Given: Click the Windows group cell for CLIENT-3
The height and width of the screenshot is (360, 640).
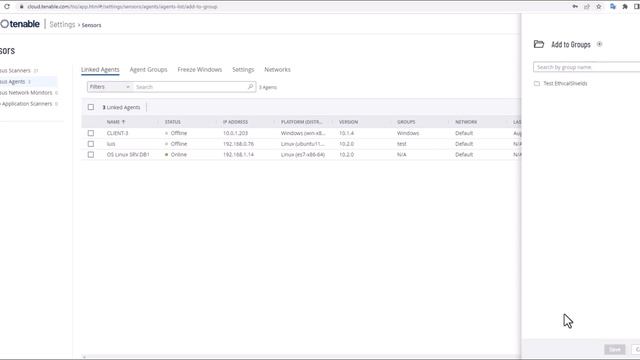Looking at the screenshot, I should [408, 133].
